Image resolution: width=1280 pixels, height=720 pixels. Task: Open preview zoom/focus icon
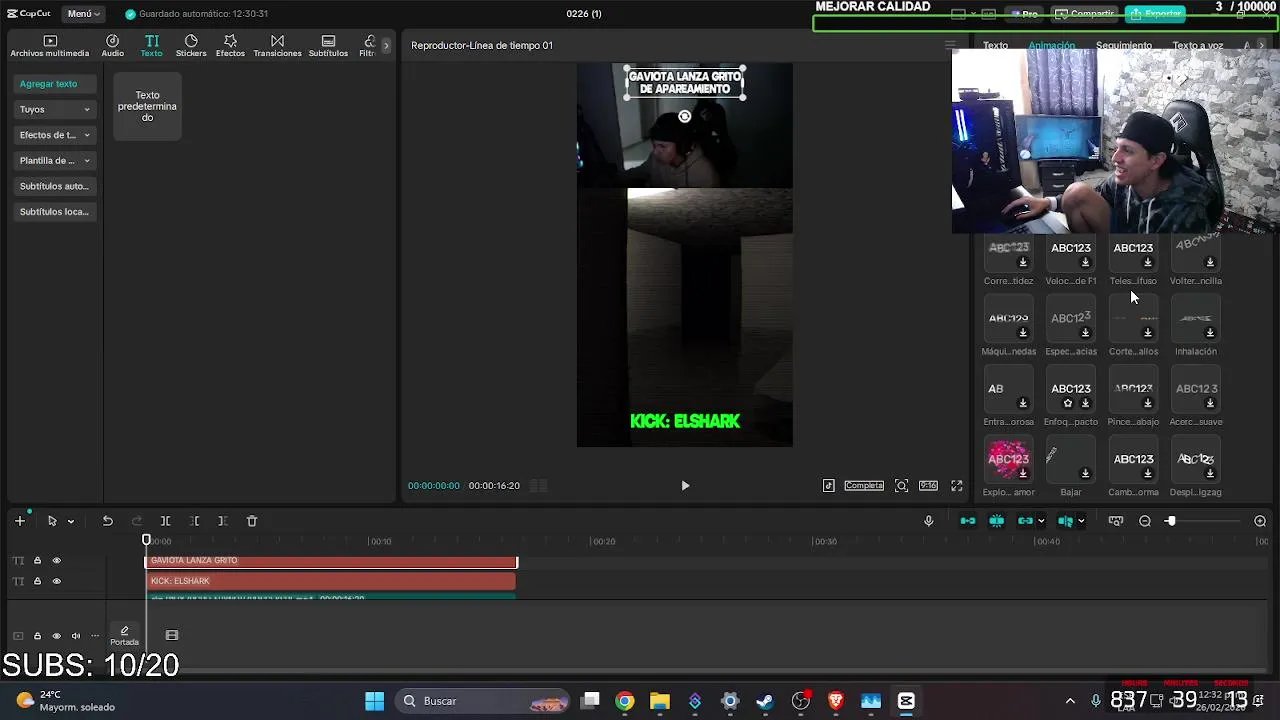901,486
